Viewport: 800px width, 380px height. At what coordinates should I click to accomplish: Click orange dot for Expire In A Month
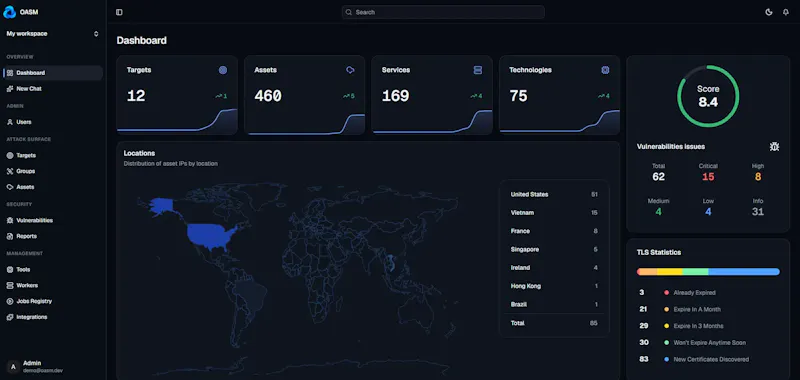point(666,310)
